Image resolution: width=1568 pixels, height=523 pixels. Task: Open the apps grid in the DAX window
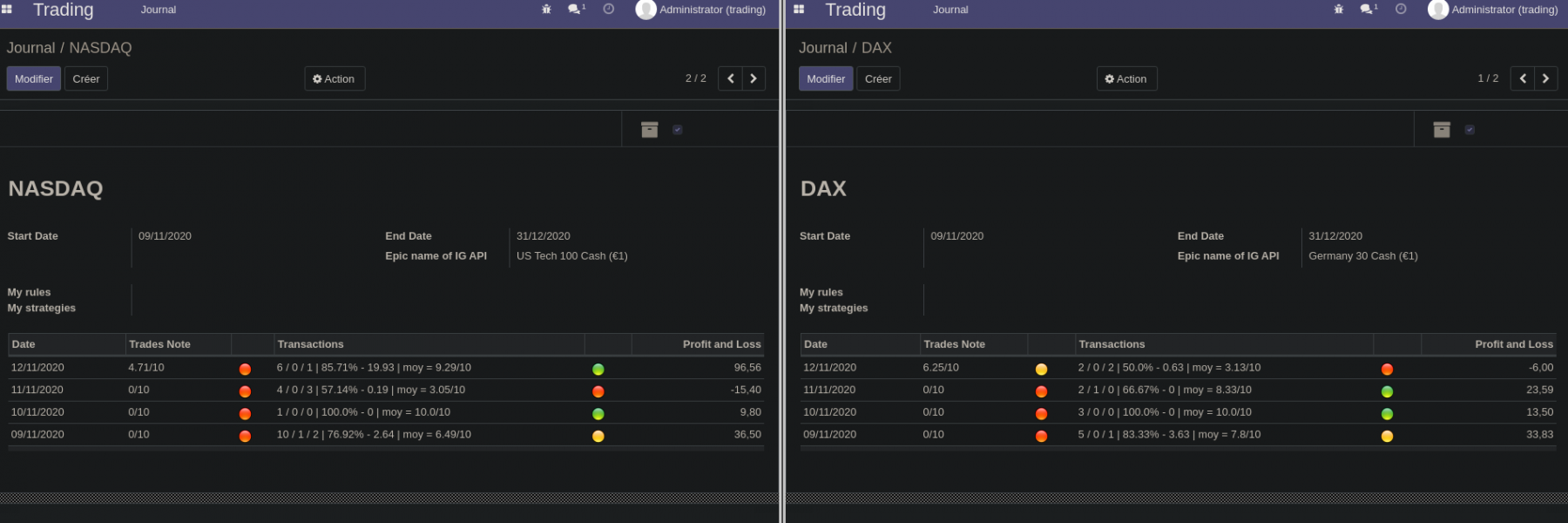799,10
